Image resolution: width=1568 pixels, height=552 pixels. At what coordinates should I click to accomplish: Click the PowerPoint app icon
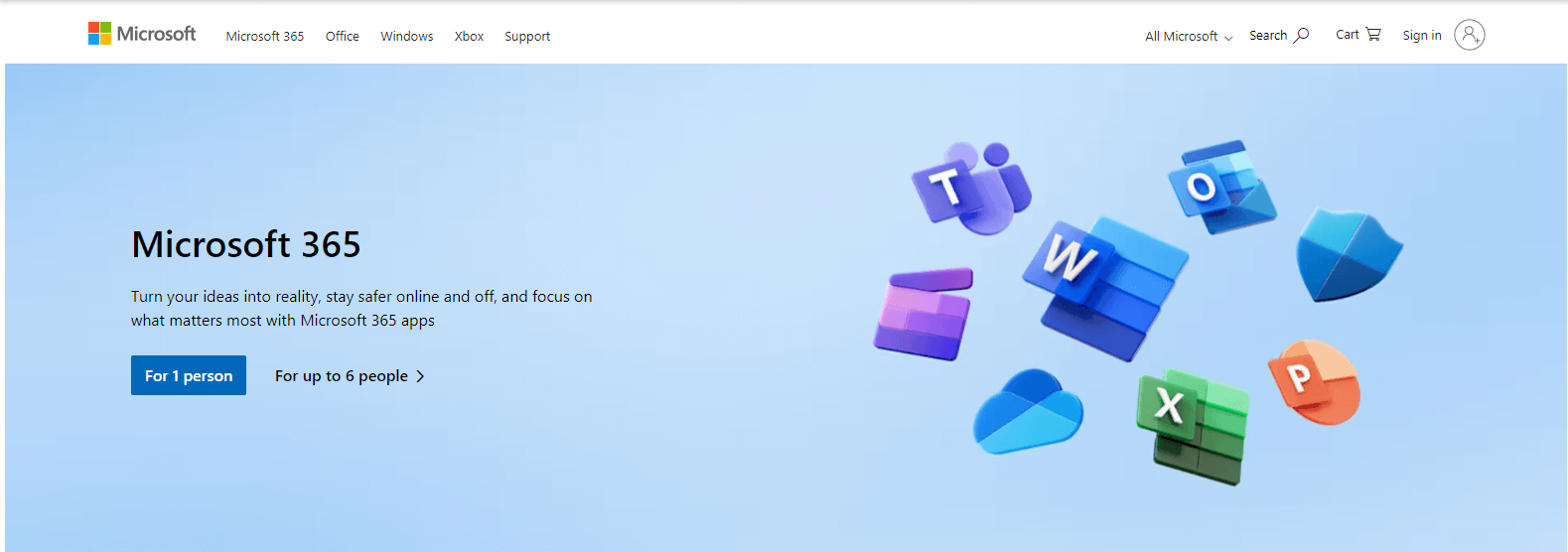(1315, 382)
